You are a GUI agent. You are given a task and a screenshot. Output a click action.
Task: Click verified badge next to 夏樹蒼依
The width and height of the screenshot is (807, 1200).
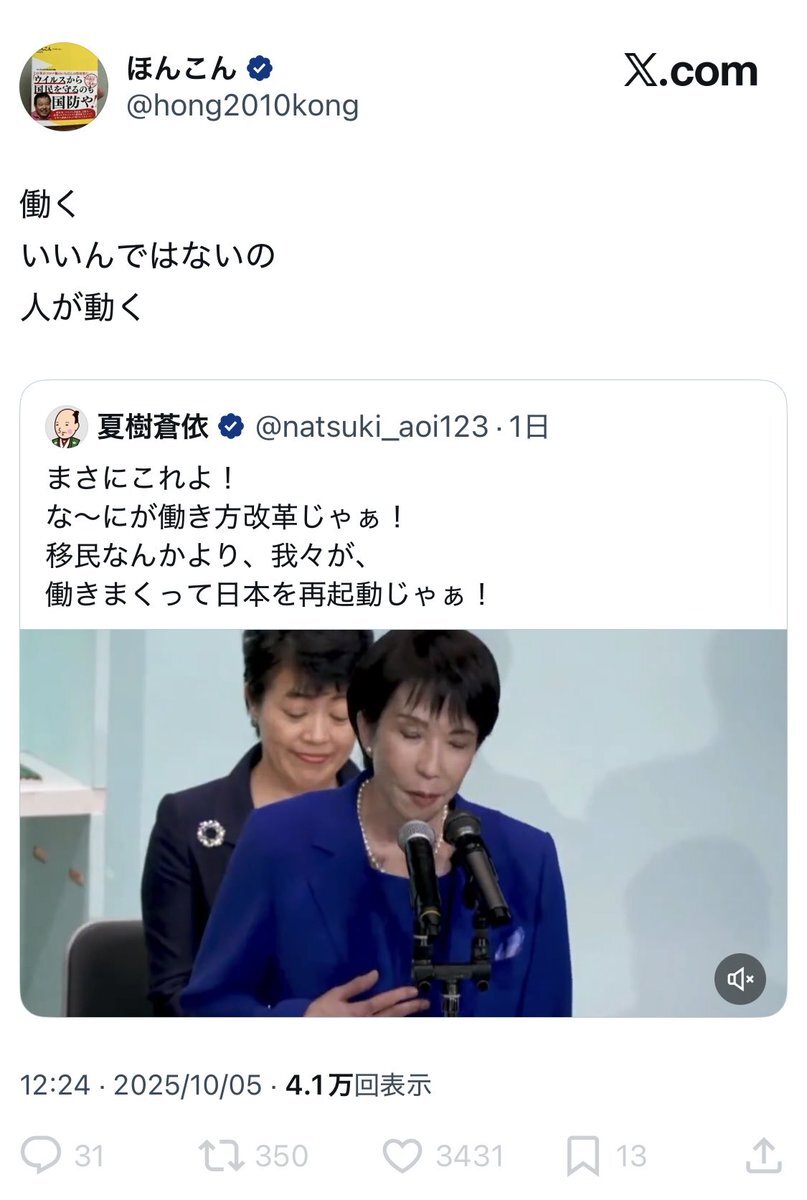coord(231,427)
